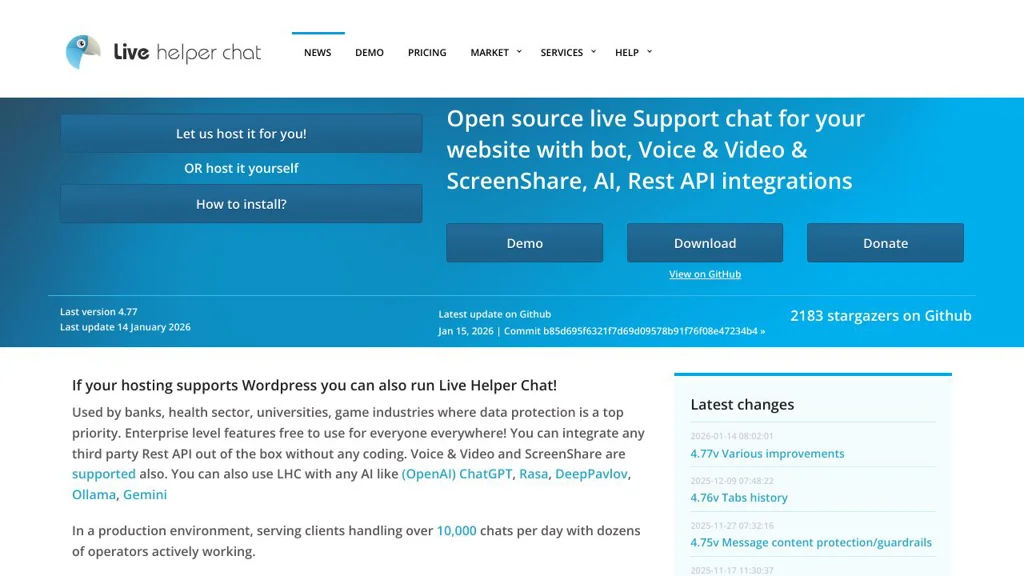Click the Live Helper Chat parrot logo

pyautogui.click(x=83, y=52)
